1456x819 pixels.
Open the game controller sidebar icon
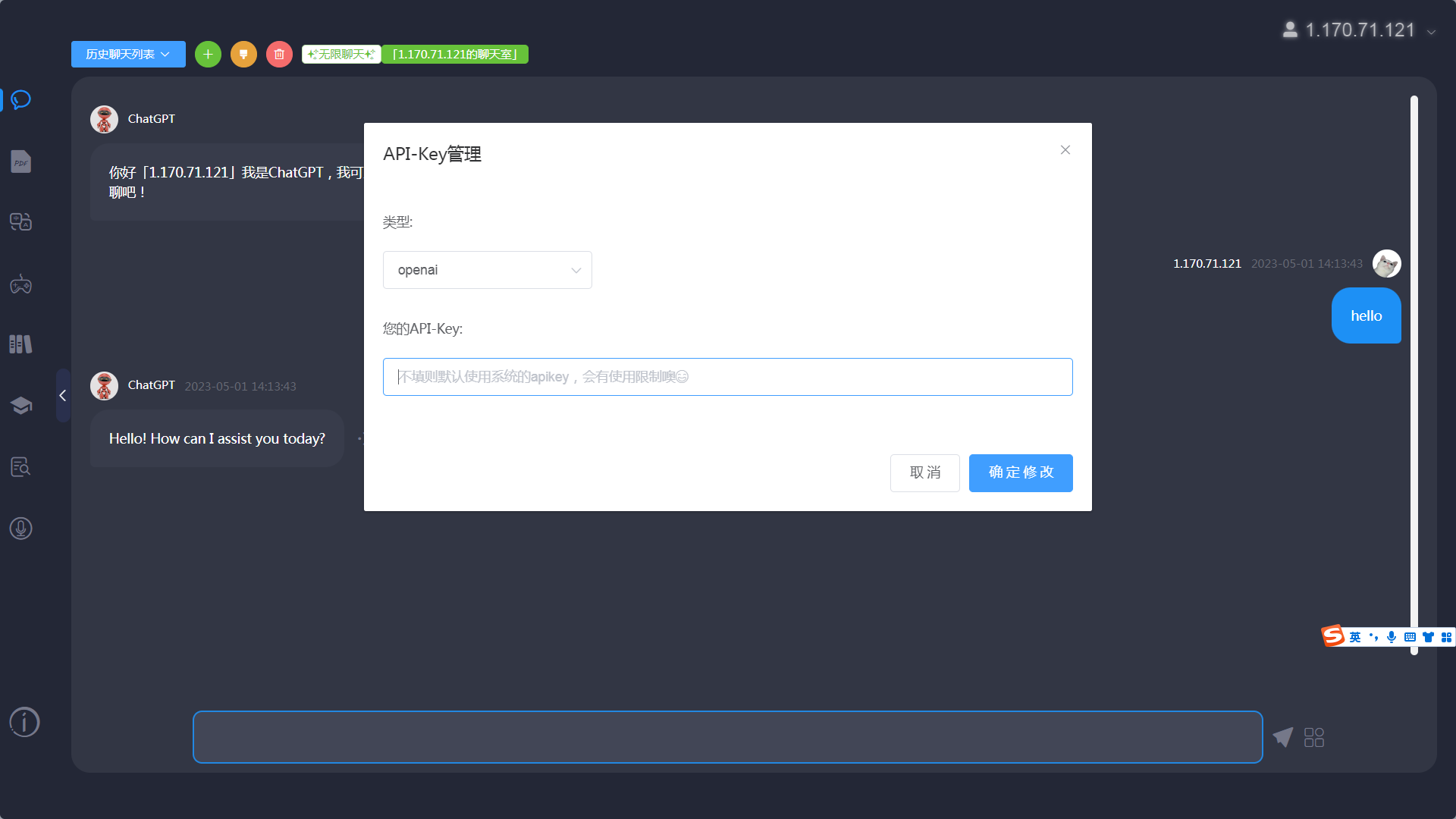point(21,285)
